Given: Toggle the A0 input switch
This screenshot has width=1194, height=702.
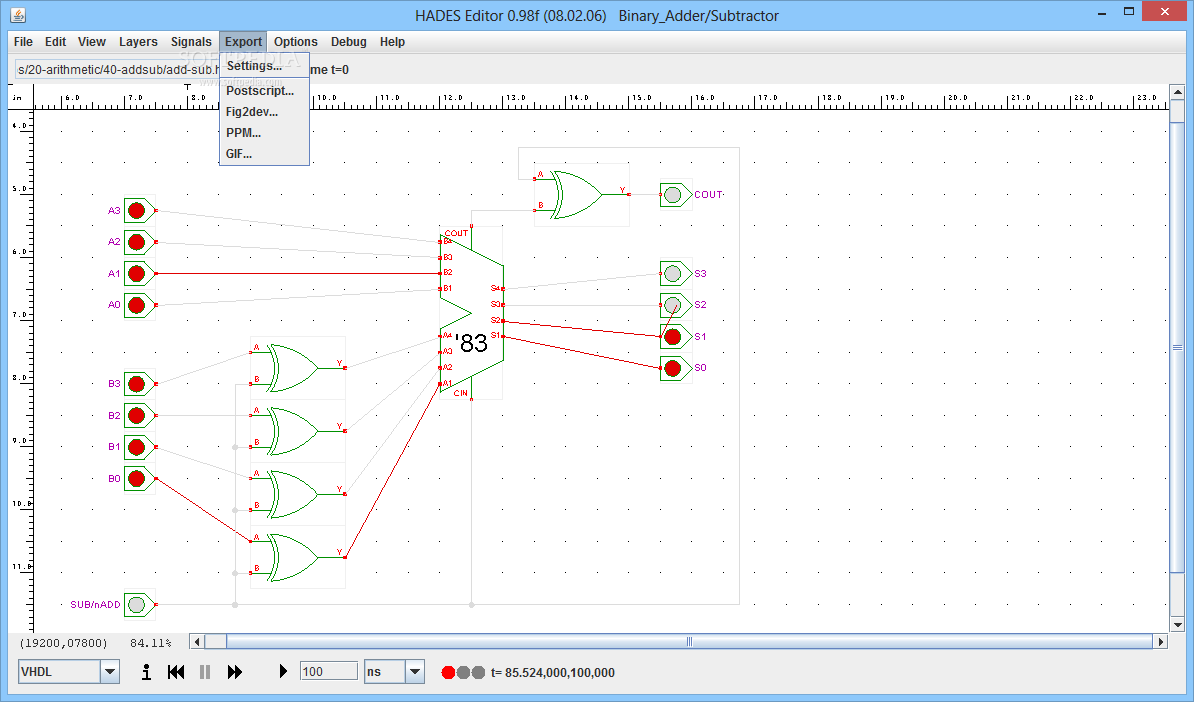Looking at the screenshot, I should [x=136, y=305].
